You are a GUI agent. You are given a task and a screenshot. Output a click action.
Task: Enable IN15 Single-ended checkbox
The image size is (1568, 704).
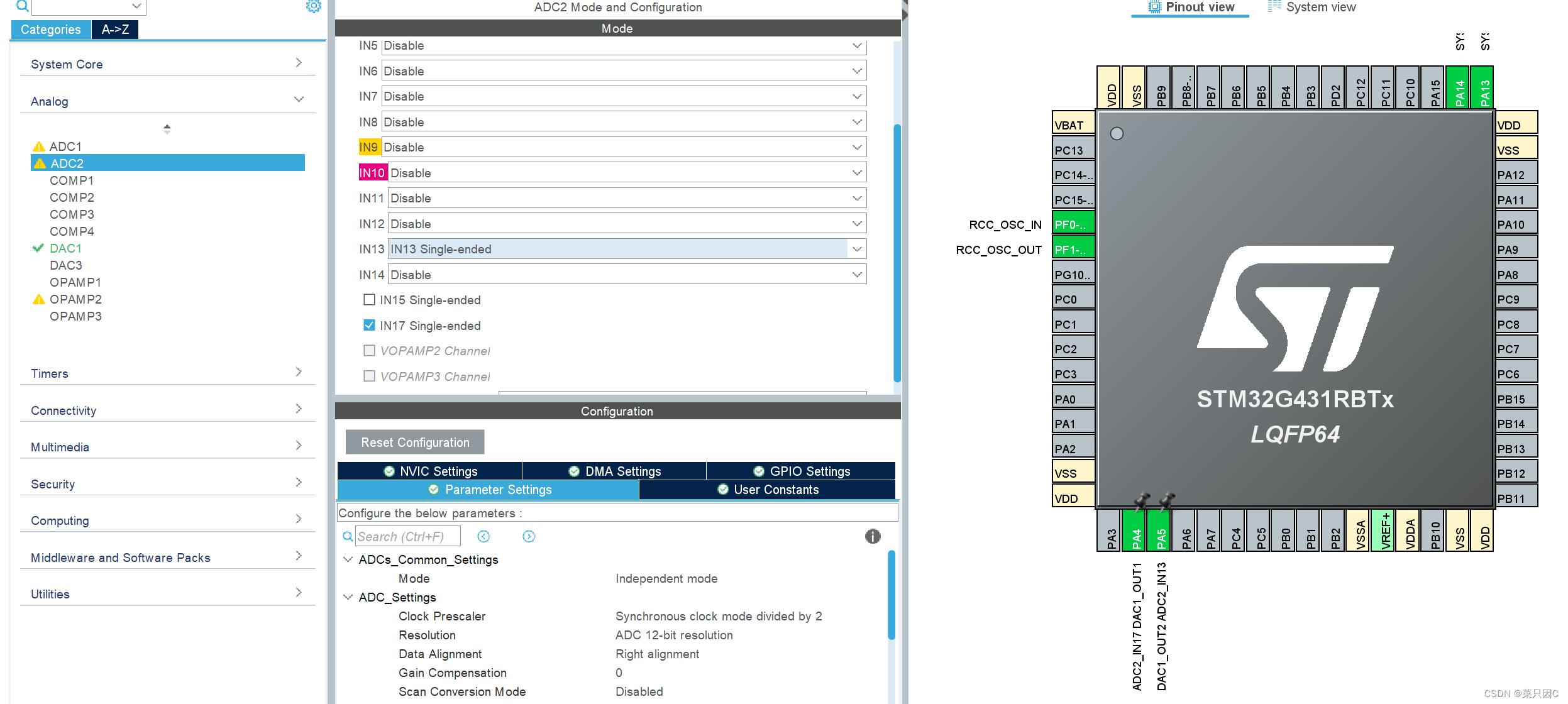point(370,300)
